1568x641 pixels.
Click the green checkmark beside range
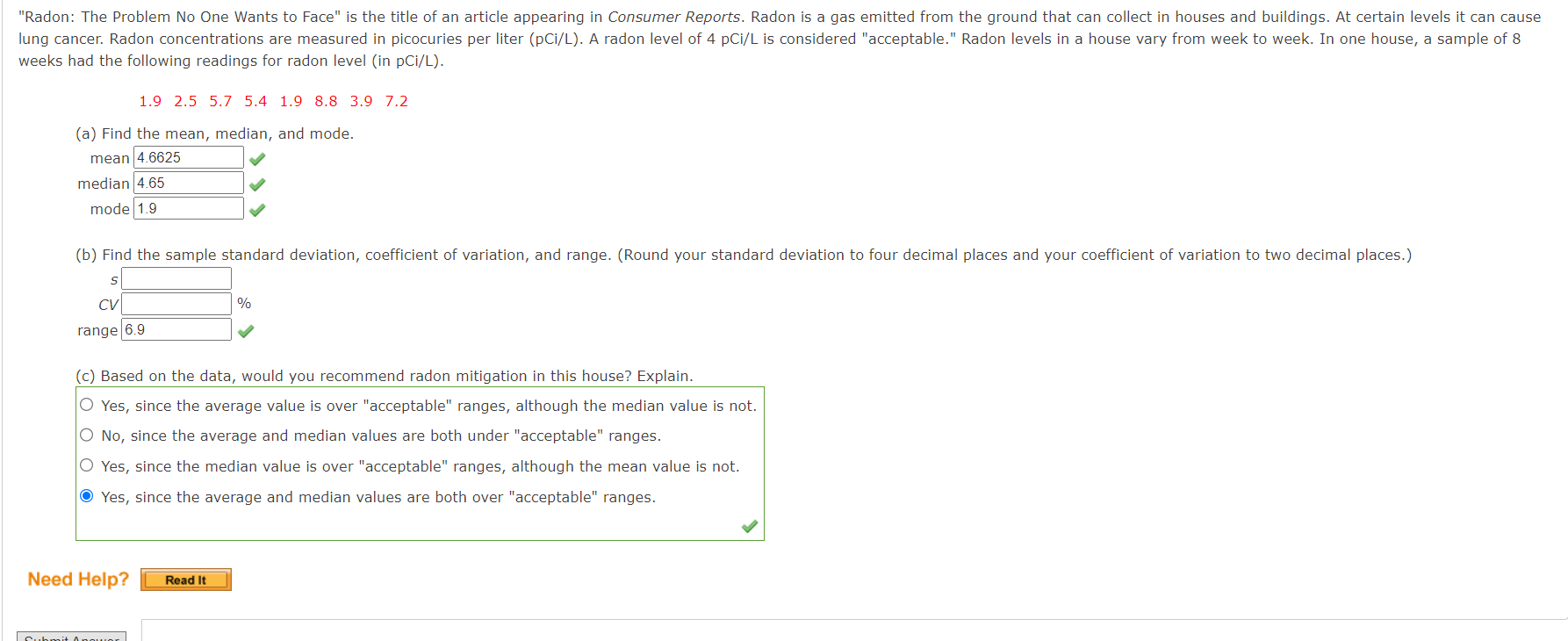[x=246, y=331]
